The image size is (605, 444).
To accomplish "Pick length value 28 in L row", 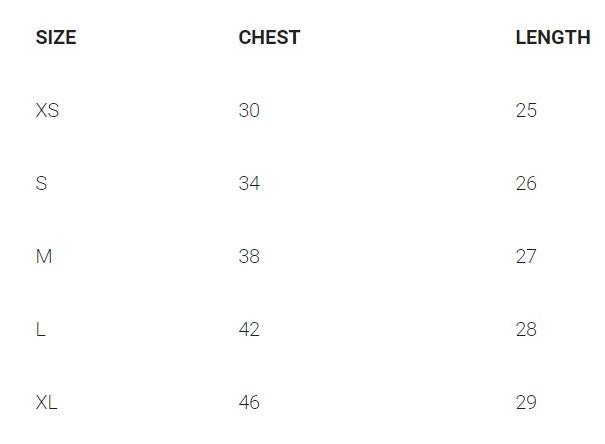I will click(x=526, y=329).
